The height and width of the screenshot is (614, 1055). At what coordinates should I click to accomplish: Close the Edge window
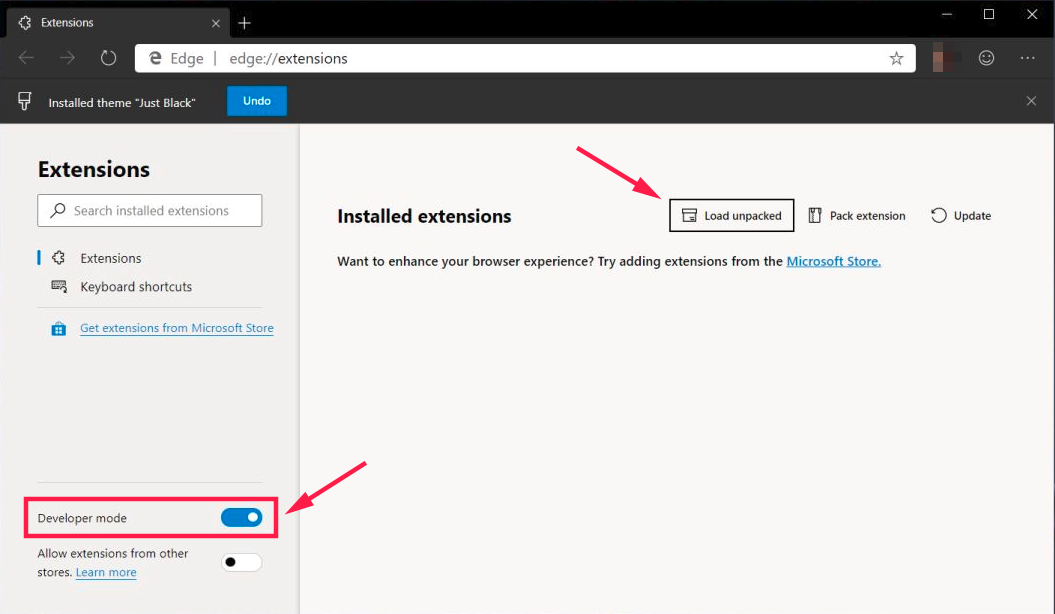pyautogui.click(x=1031, y=14)
